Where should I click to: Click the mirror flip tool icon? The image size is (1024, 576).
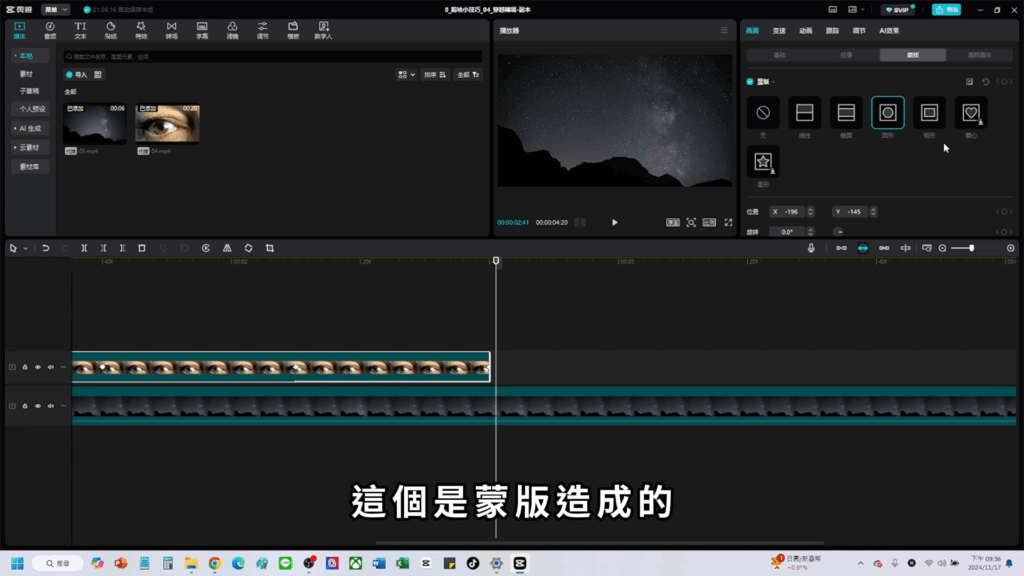227,248
